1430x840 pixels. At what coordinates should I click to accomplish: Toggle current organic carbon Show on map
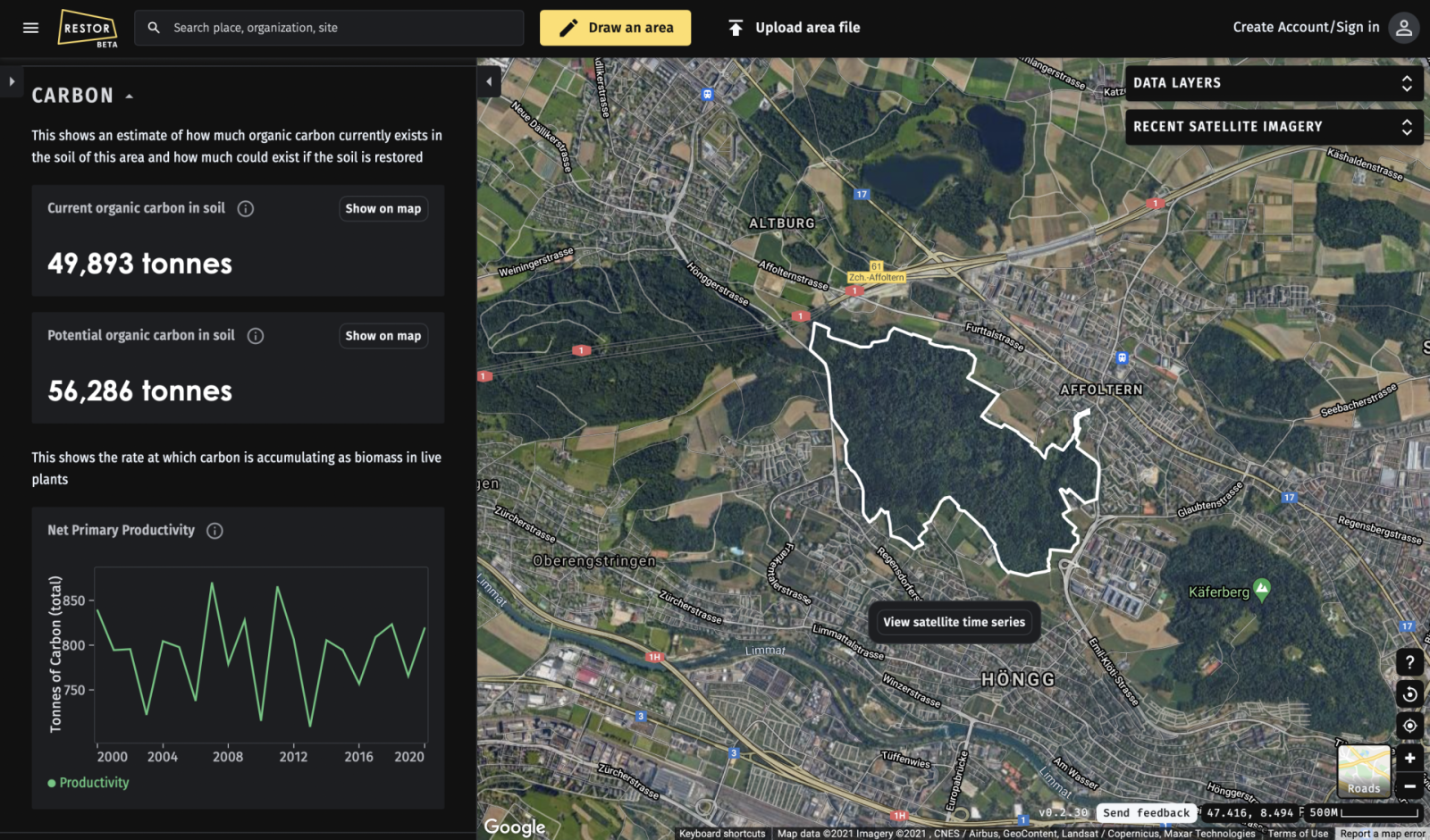(383, 208)
